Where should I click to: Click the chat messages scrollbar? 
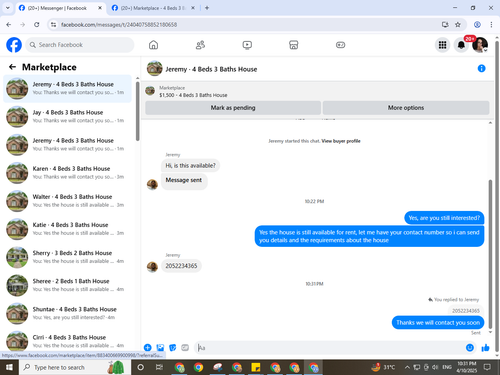(x=490, y=253)
